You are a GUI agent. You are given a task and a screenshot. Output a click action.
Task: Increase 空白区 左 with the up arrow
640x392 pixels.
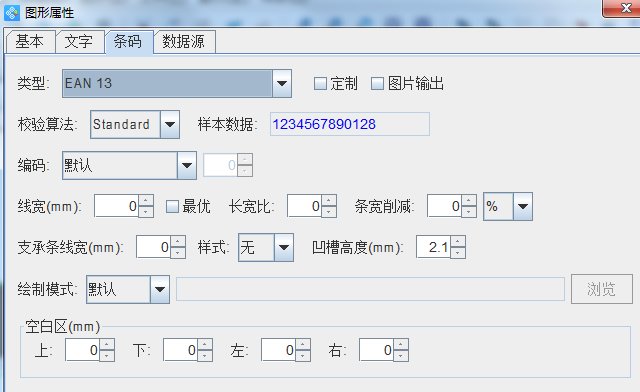[x=303, y=344]
